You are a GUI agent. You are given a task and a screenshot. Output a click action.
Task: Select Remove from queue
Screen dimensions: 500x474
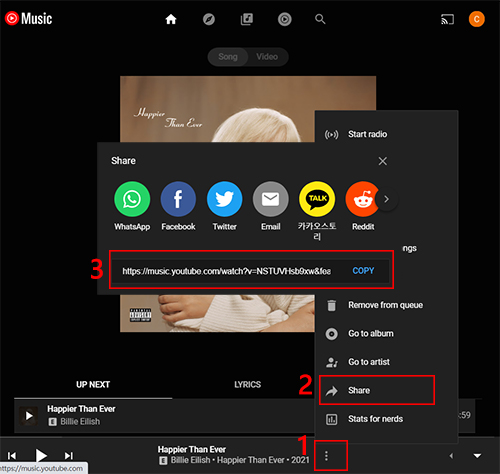pos(386,305)
